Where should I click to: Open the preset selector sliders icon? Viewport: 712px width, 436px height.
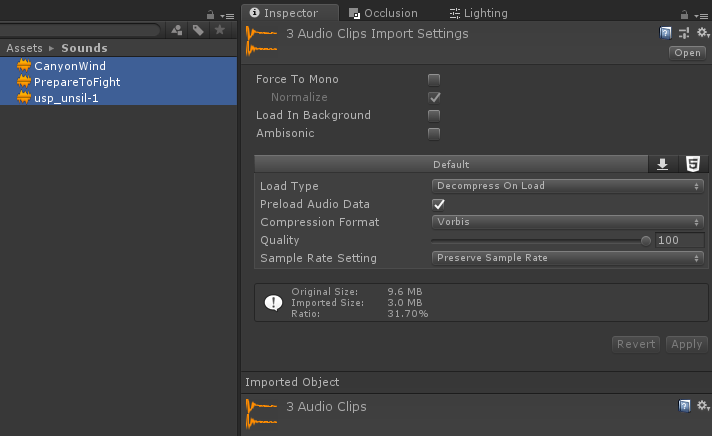[685, 33]
